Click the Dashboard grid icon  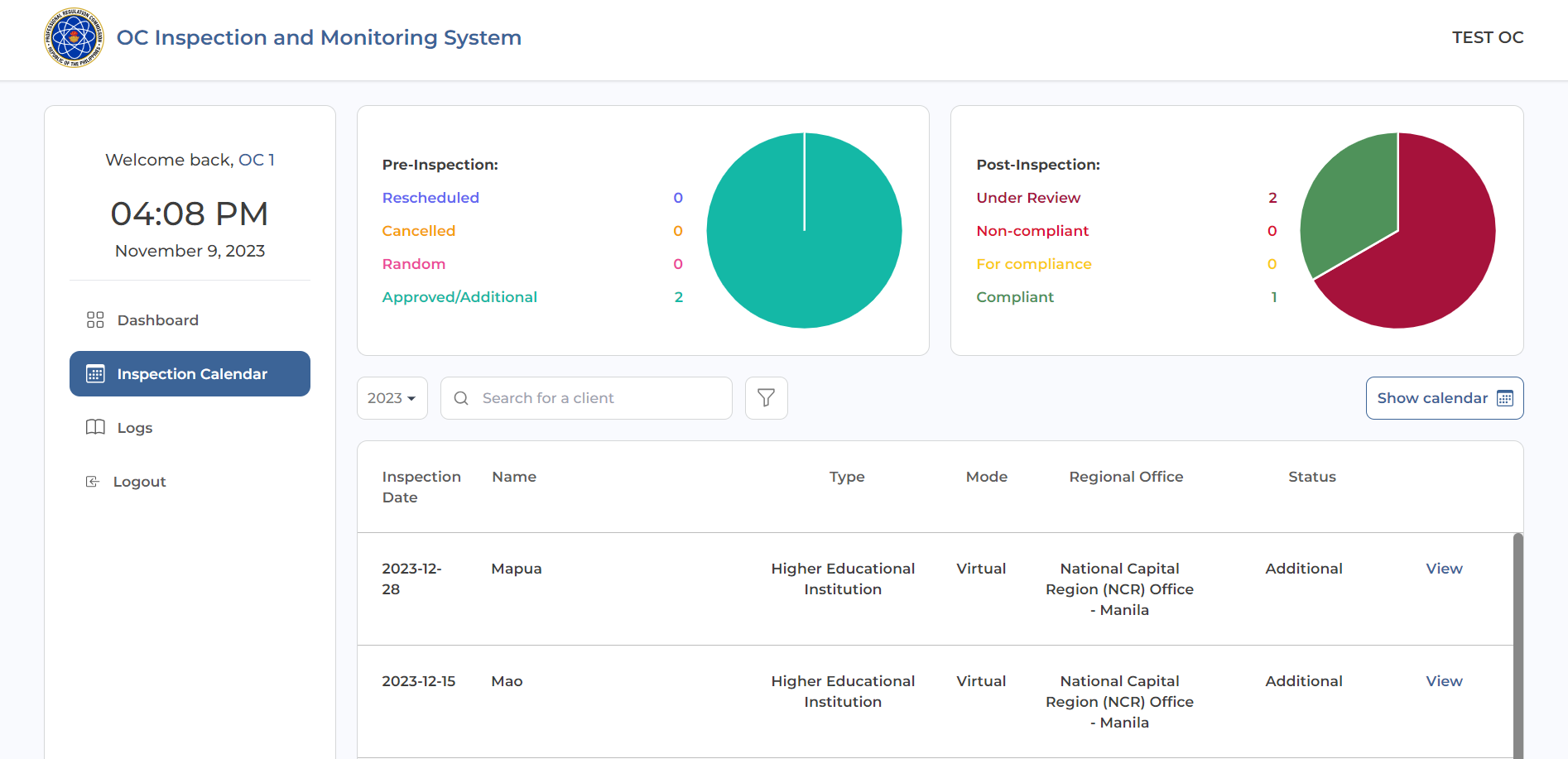coord(95,320)
